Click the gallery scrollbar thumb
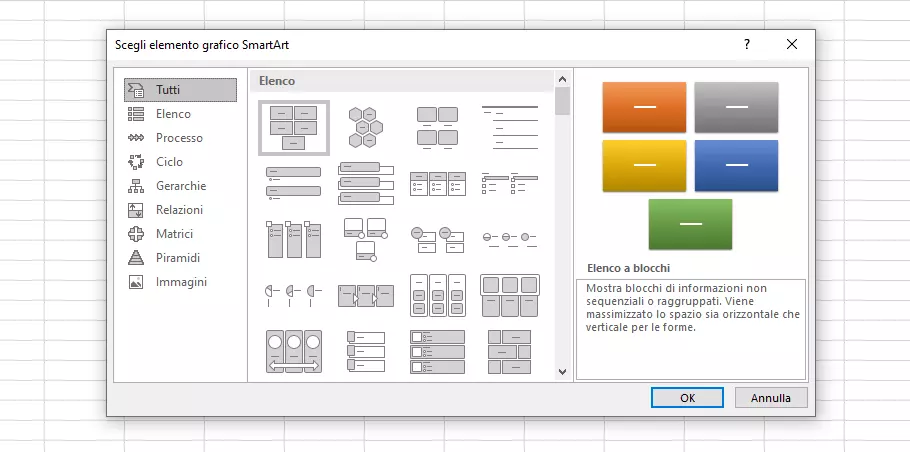The height and width of the screenshot is (452, 910). [562, 101]
